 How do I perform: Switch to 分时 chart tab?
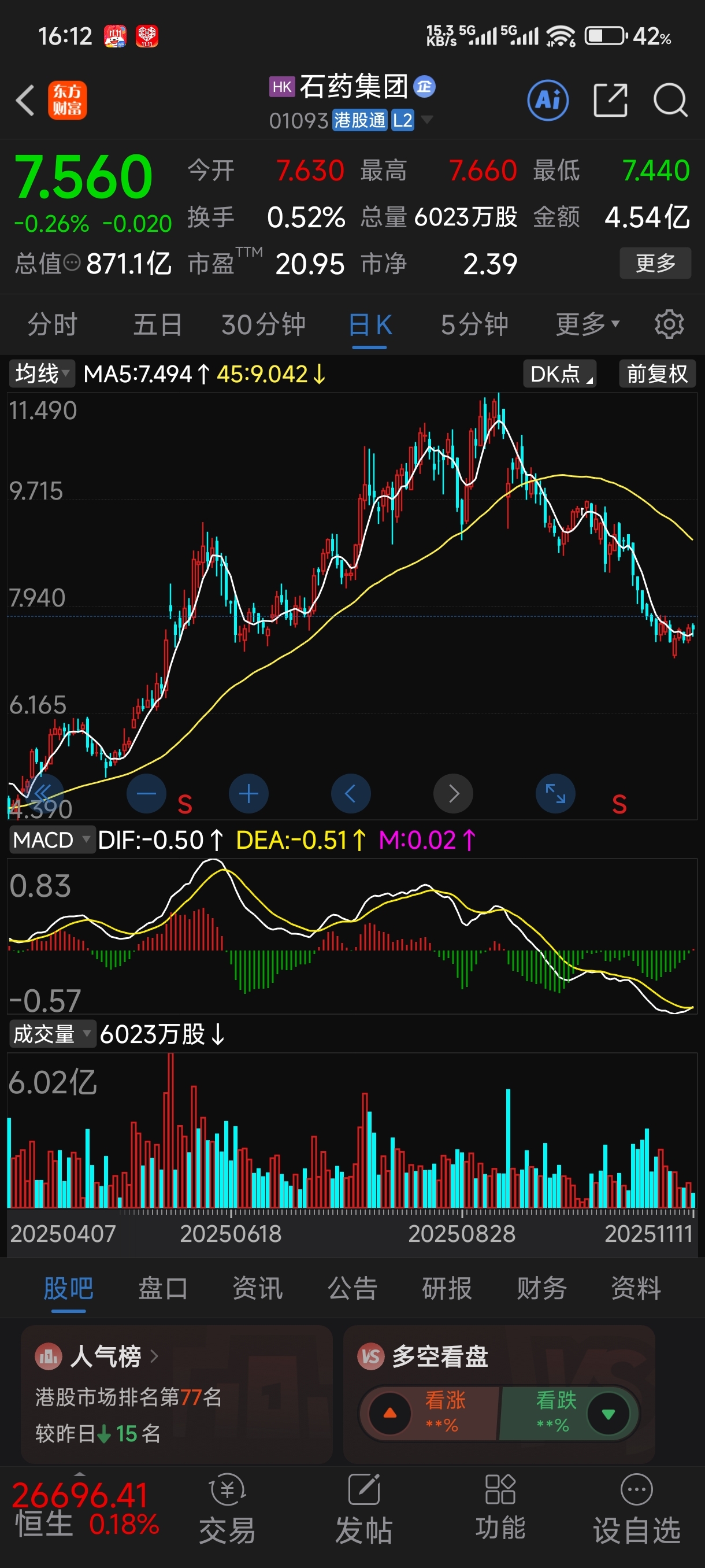[x=53, y=324]
